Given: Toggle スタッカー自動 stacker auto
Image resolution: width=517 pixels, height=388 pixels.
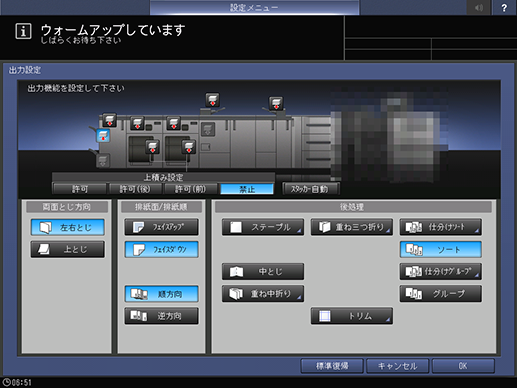Looking at the screenshot, I should point(311,189).
